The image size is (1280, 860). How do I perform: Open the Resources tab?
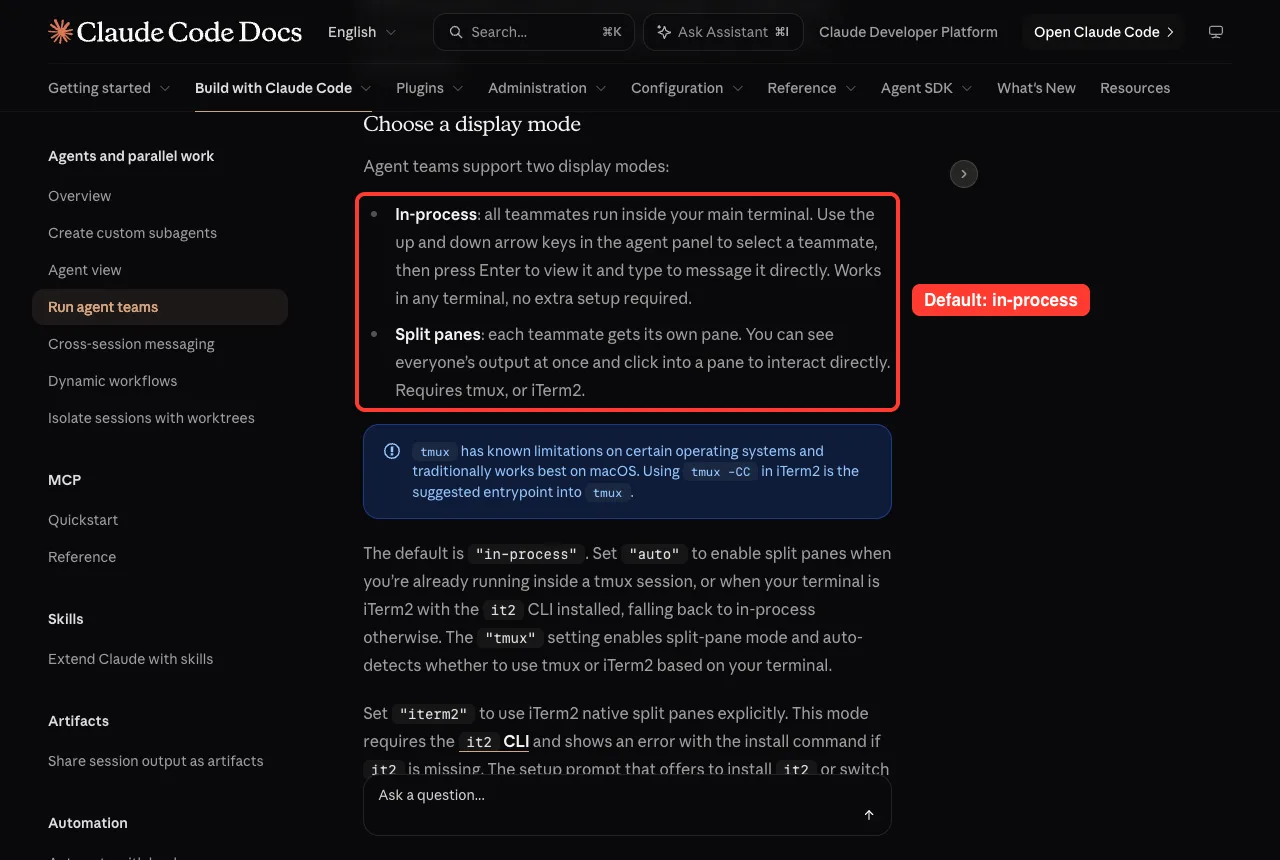(1135, 88)
